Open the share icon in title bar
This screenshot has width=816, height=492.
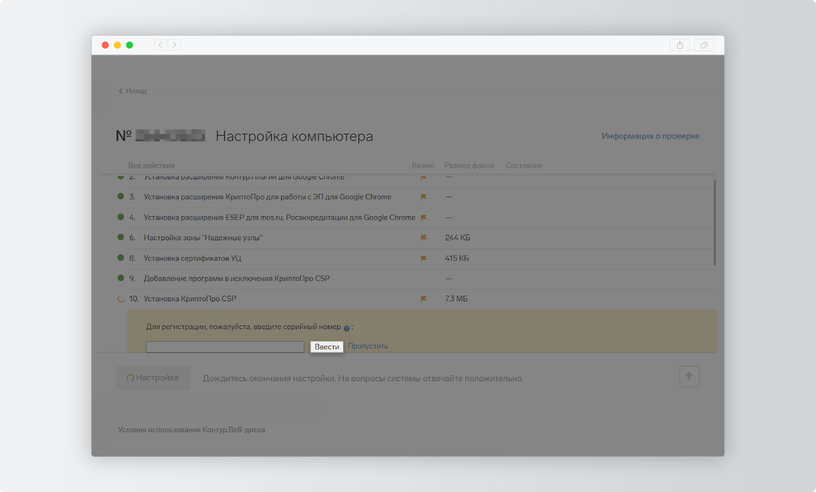680,45
